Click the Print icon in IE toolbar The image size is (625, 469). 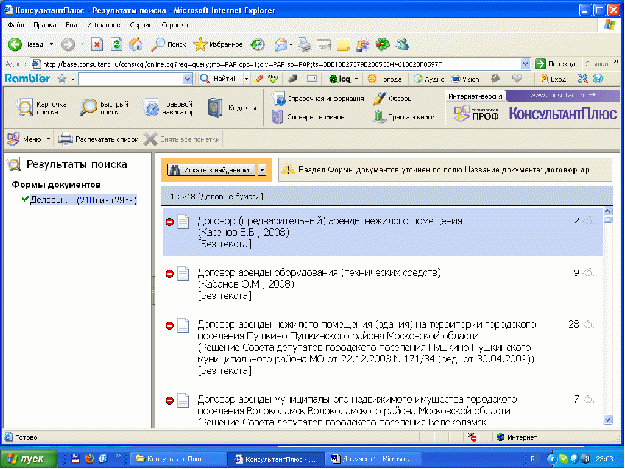(305, 44)
